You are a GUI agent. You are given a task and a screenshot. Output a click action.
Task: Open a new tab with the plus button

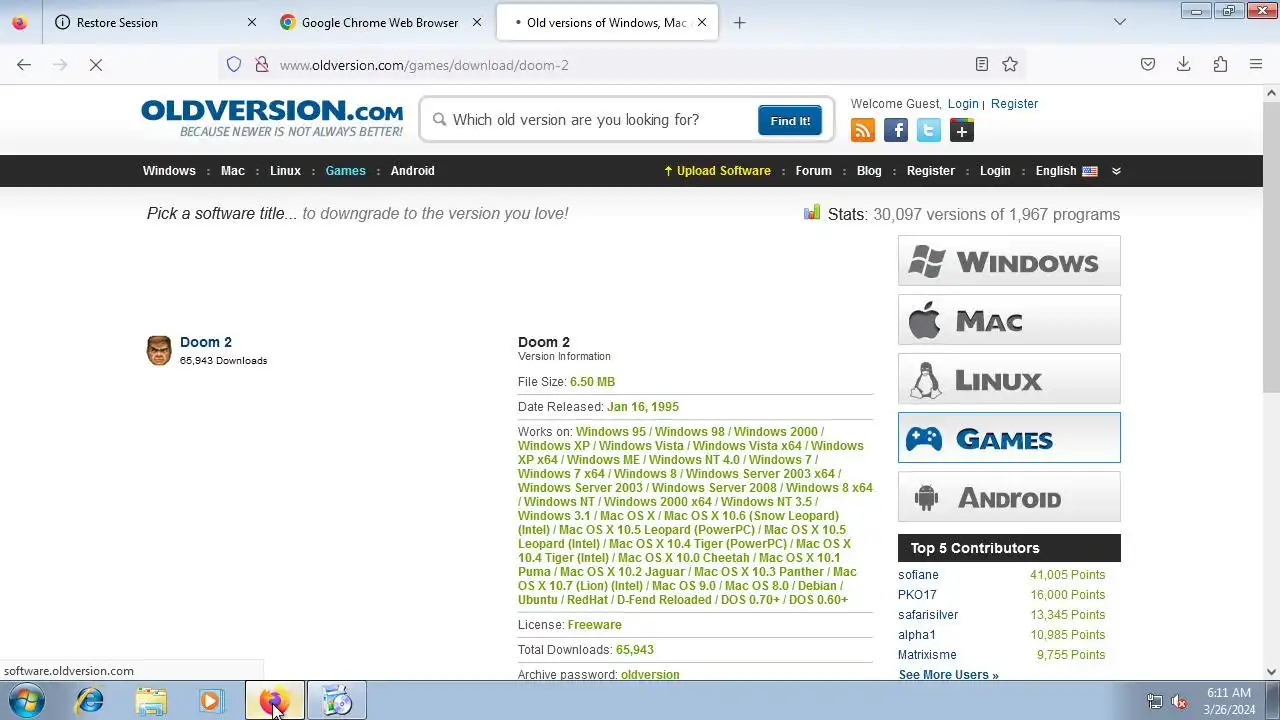(740, 22)
